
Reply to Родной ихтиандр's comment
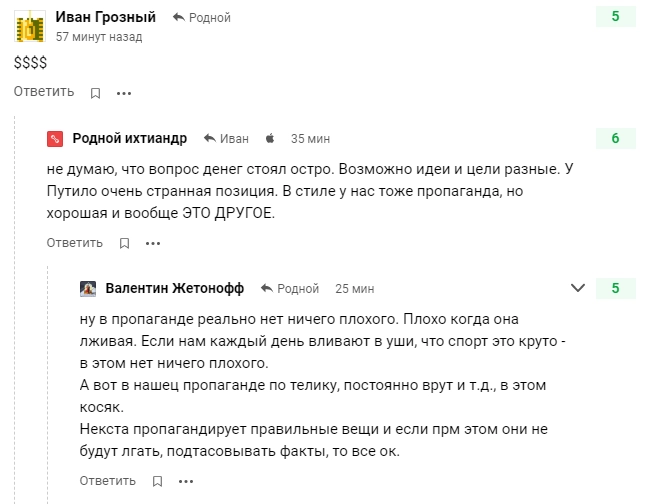pyautogui.click(x=75, y=243)
